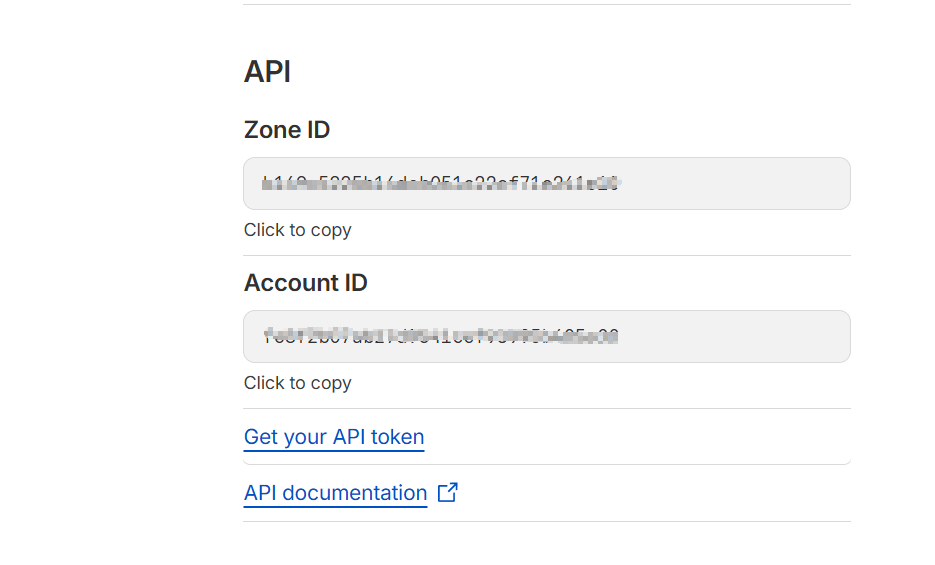This screenshot has width=935, height=565.
Task: Click the external link icon beside API documentation
Action: 448,492
